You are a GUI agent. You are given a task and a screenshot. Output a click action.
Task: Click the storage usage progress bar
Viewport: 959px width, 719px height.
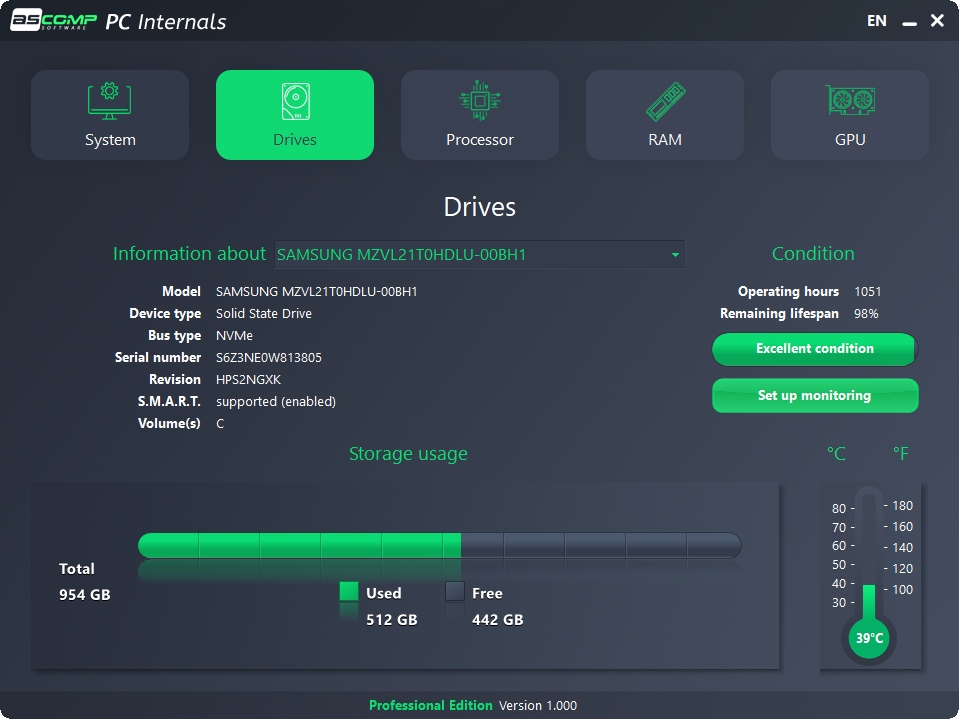(440, 545)
